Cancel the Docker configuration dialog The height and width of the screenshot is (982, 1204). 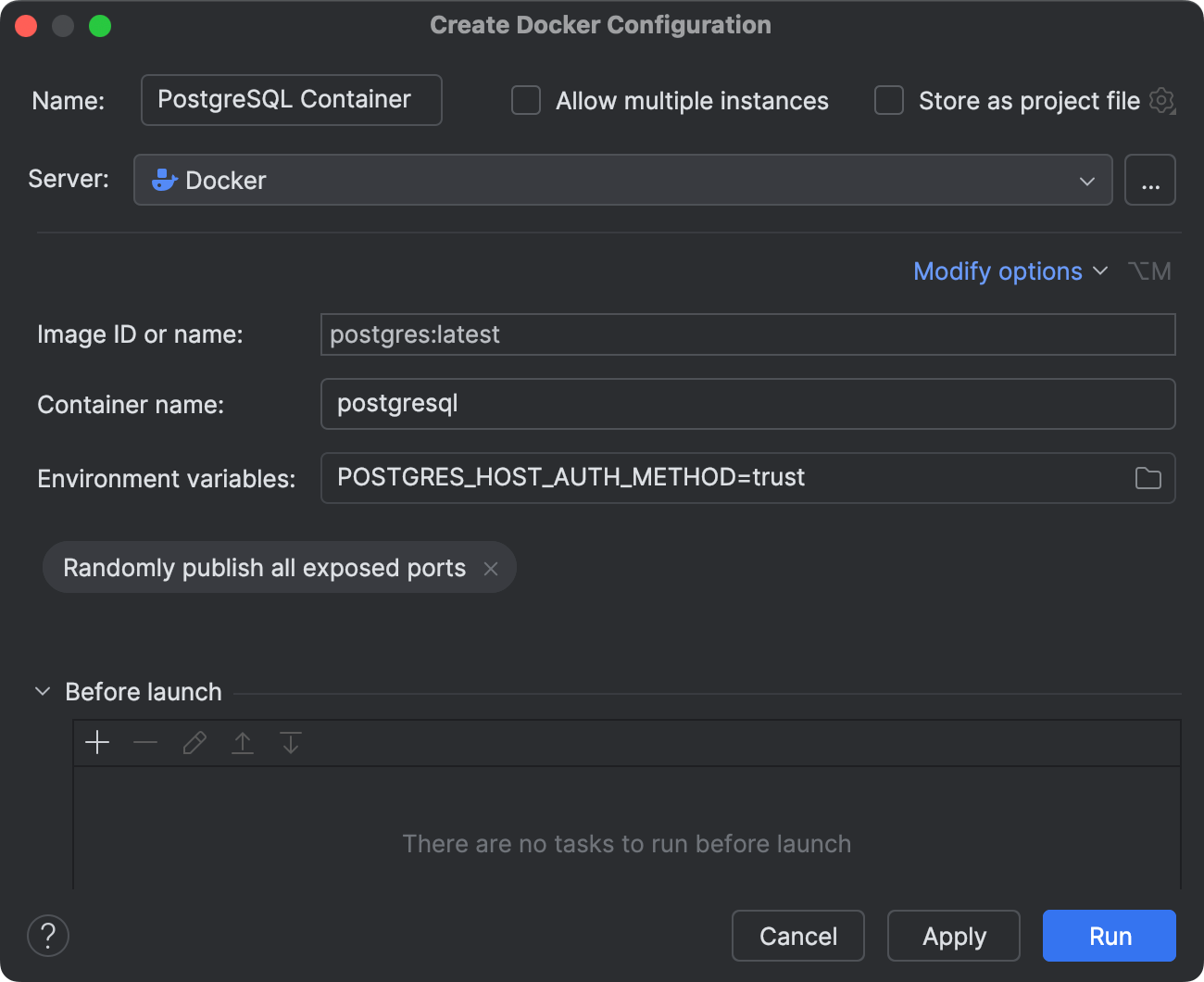coord(797,936)
